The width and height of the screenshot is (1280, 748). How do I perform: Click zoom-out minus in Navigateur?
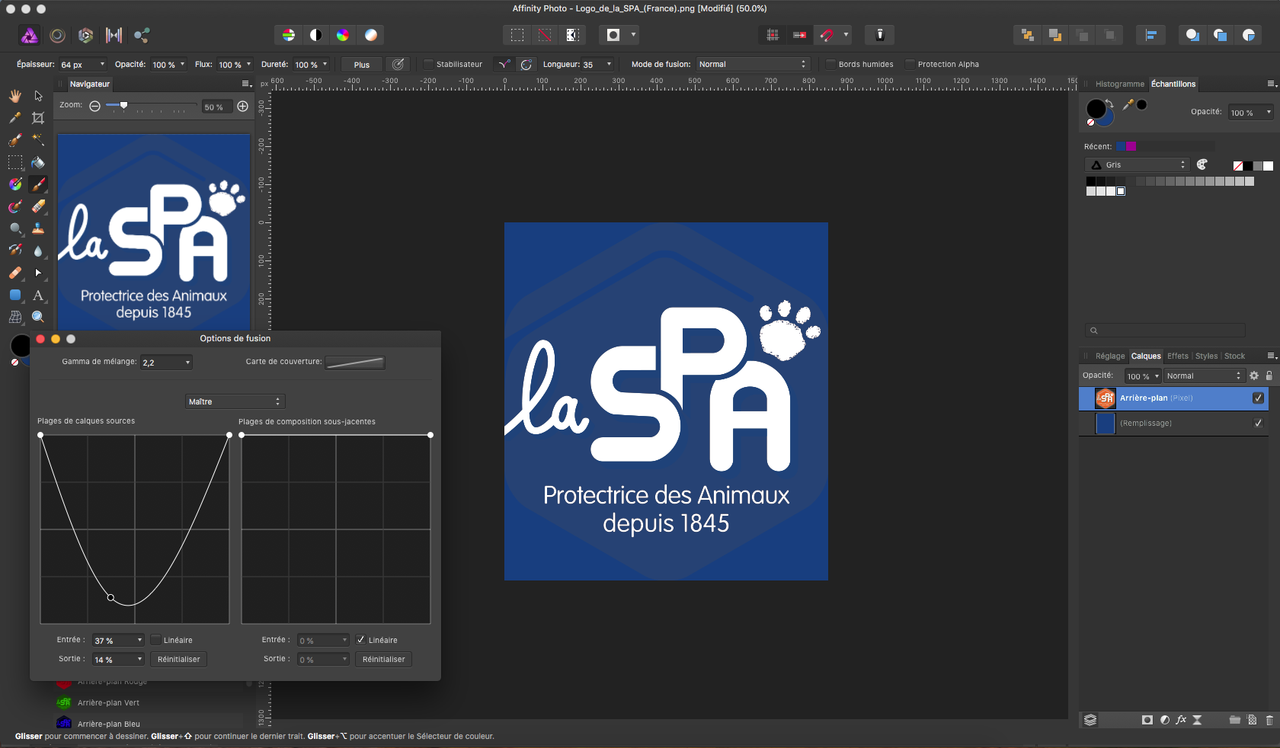coord(95,106)
